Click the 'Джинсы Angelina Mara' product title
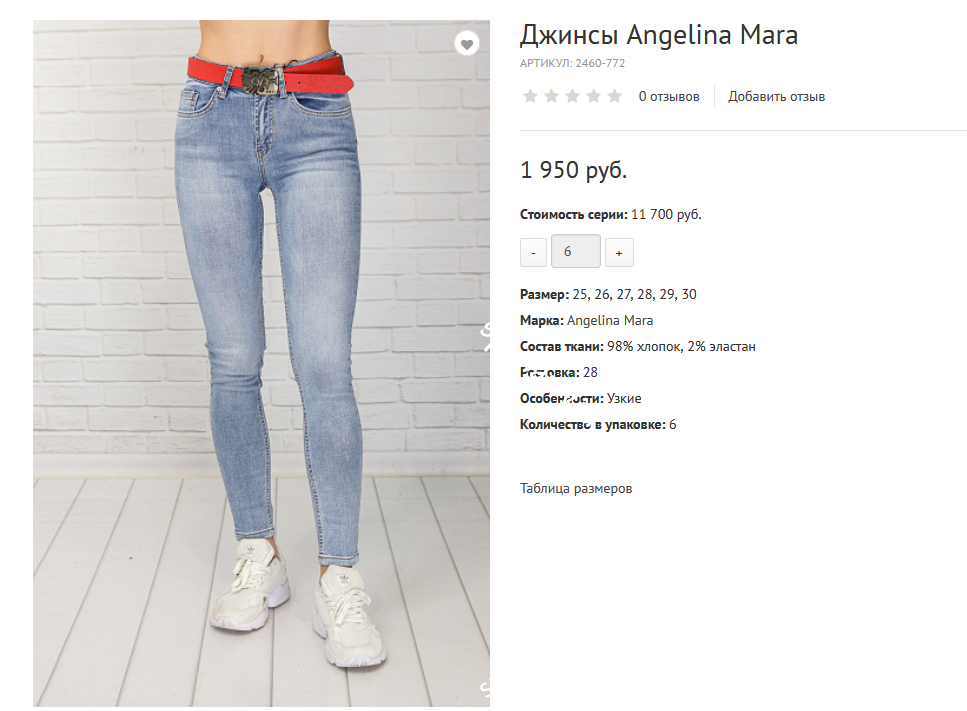The image size is (967, 711). pyautogui.click(x=659, y=35)
